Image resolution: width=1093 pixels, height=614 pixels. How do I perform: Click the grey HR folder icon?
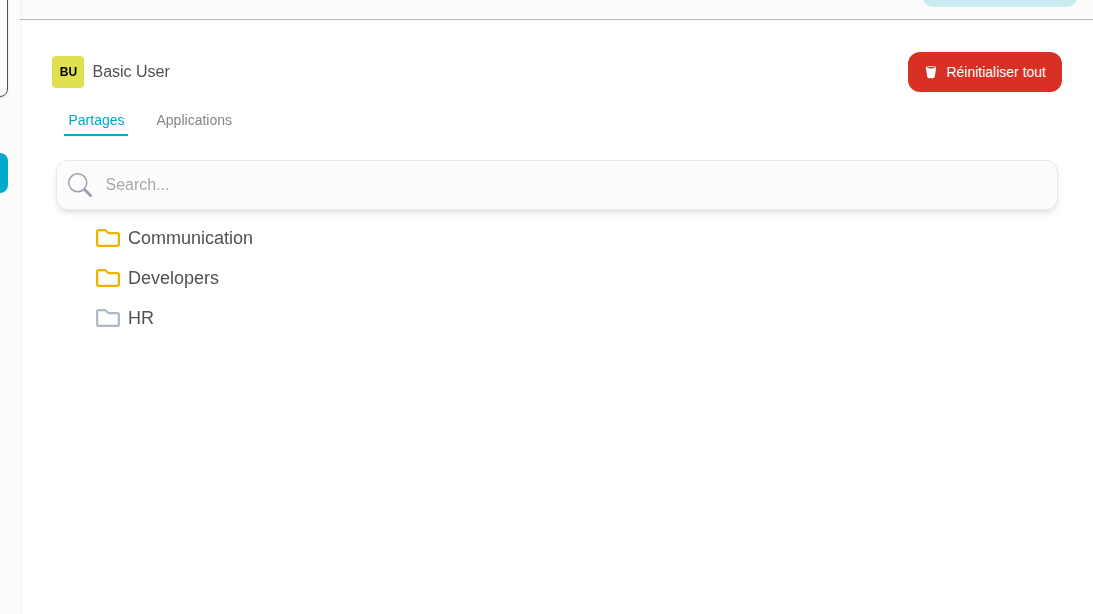[x=108, y=318]
